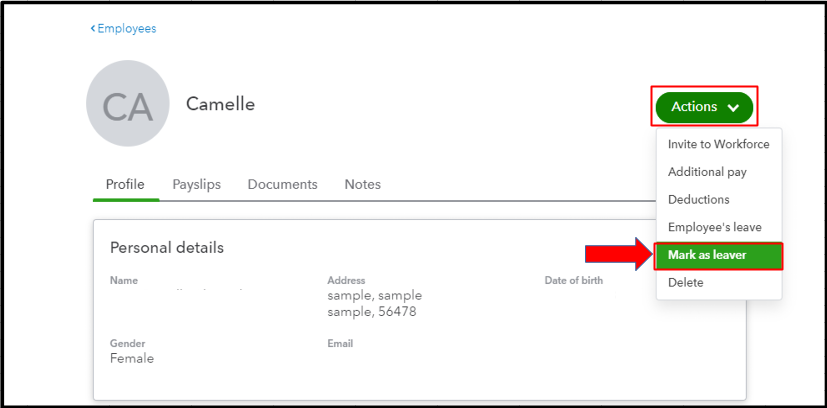
Task: Switch to Documents tab
Action: point(283,184)
